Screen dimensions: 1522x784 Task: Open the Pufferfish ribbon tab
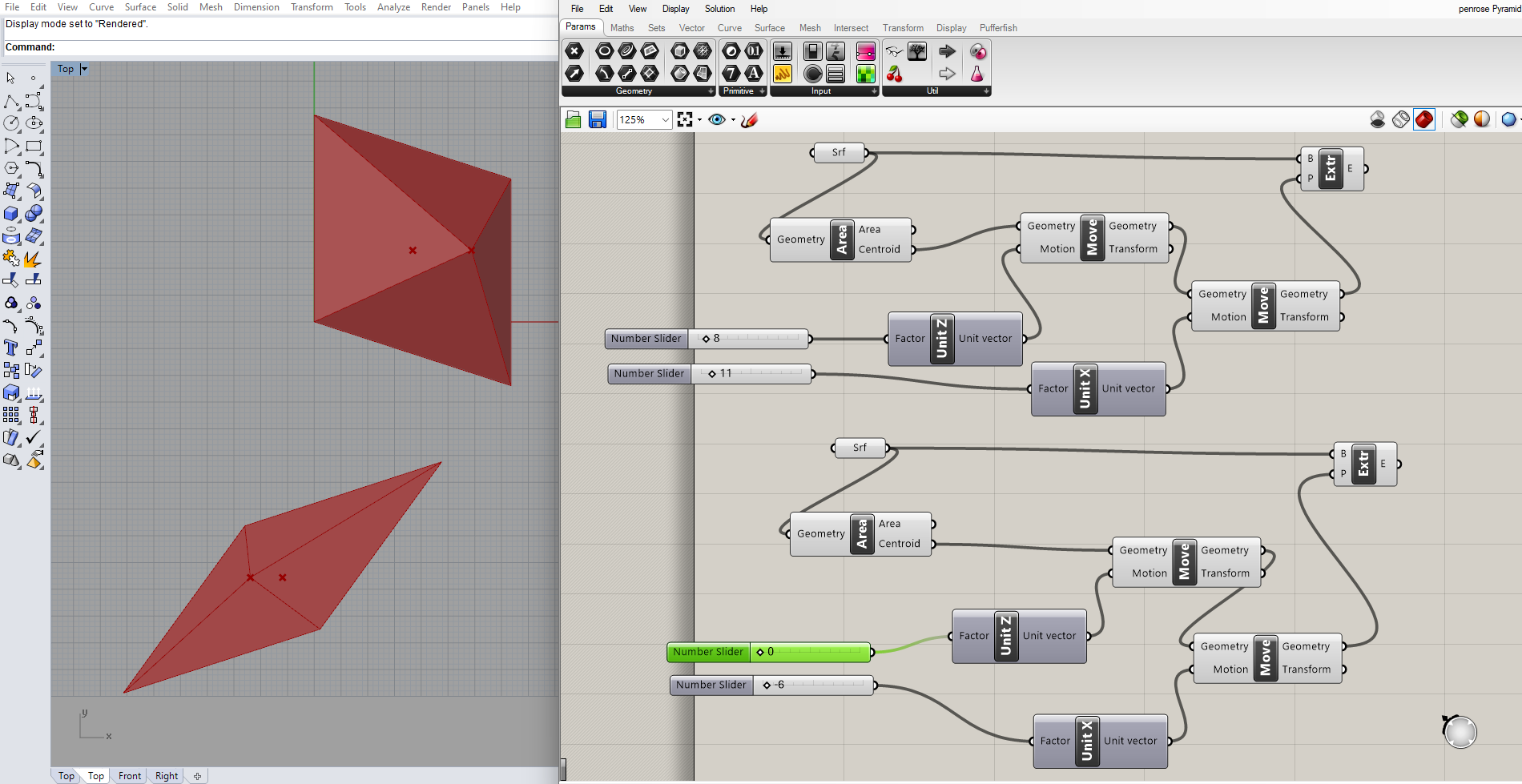point(997,28)
